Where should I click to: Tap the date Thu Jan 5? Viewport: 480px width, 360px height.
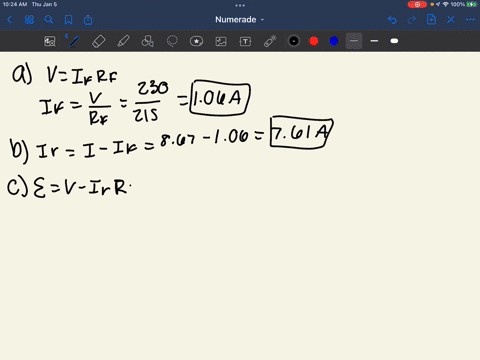[x=44, y=4]
